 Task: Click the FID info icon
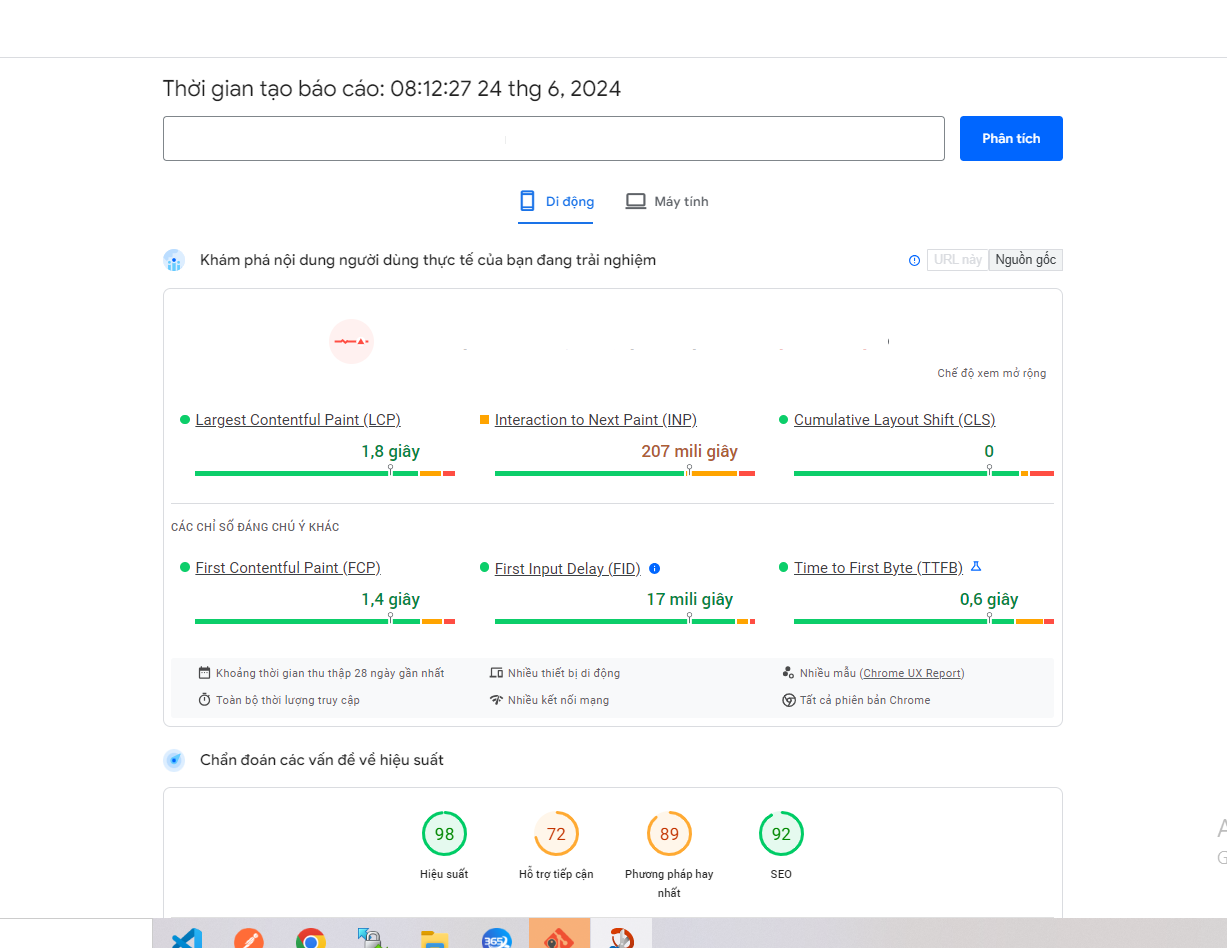point(655,568)
